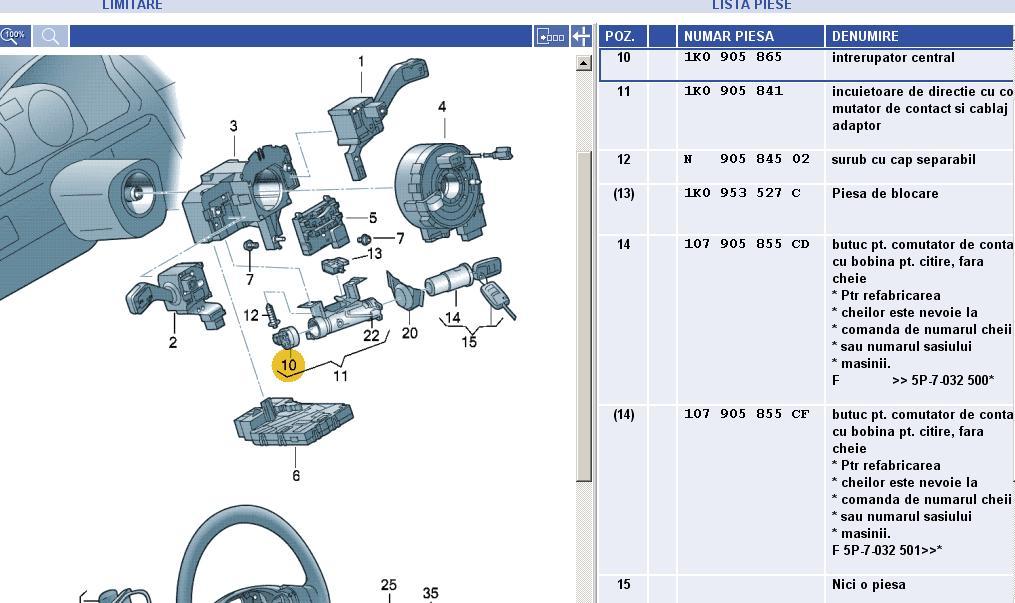This screenshot has width=1015, height=603.
Task: Click the DENUMIRE column header
Action: tap(865, 36)
